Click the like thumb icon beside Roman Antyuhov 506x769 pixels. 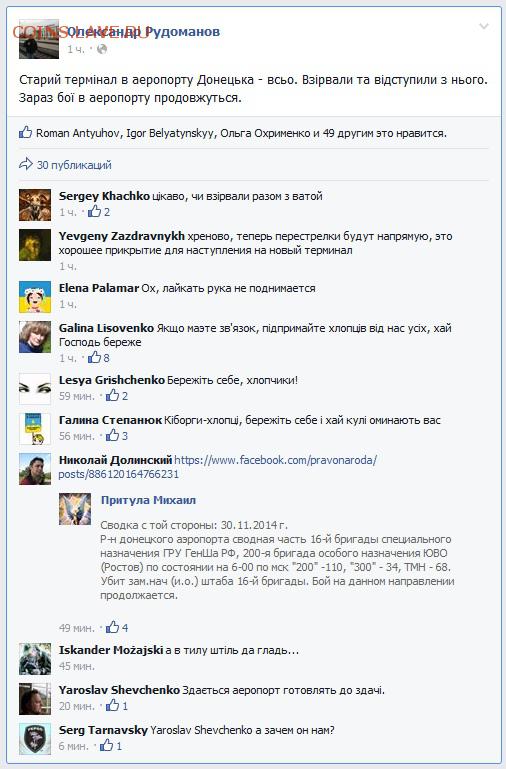[25, 132]
